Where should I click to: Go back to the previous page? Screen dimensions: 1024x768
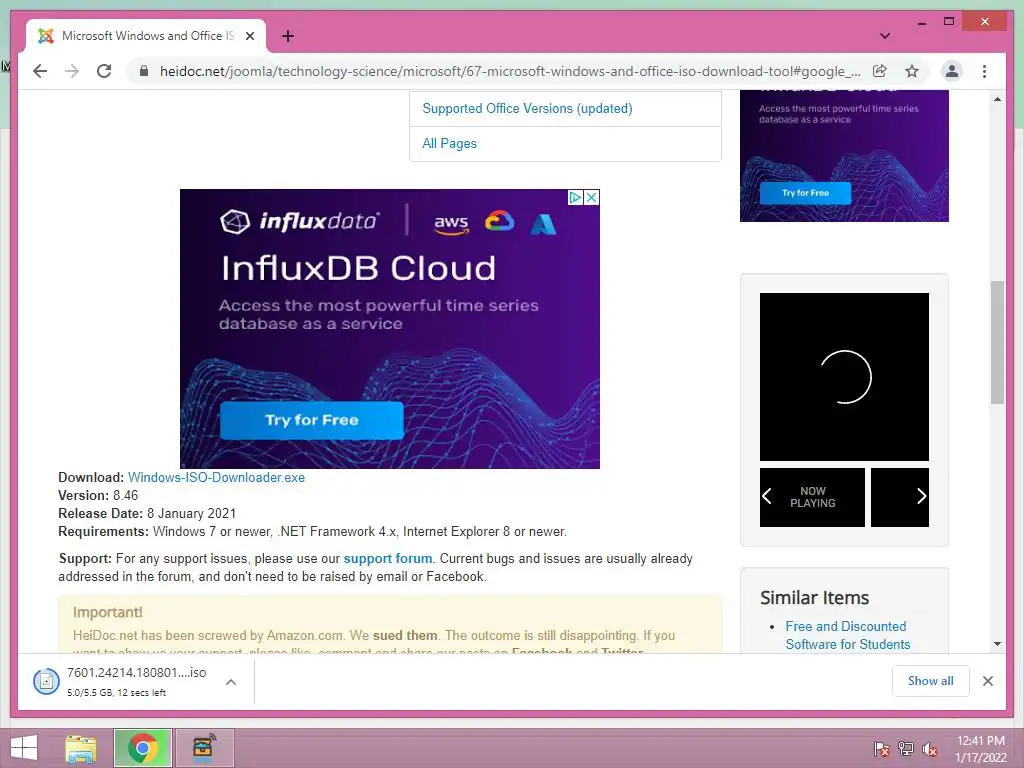click(x=40, y=71)
